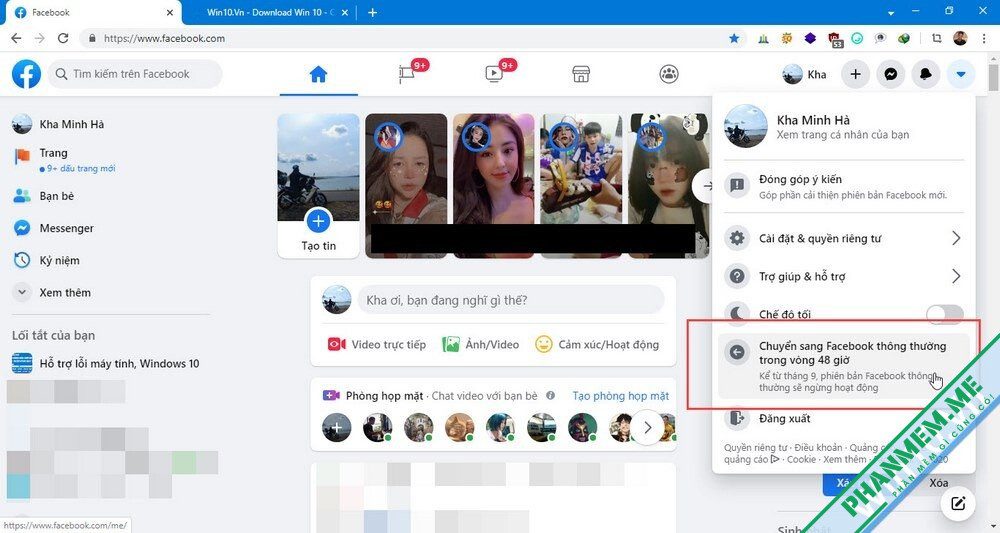
Task: Open the Home feed tab
Action: pyautogui.click(x=318, y=75)
